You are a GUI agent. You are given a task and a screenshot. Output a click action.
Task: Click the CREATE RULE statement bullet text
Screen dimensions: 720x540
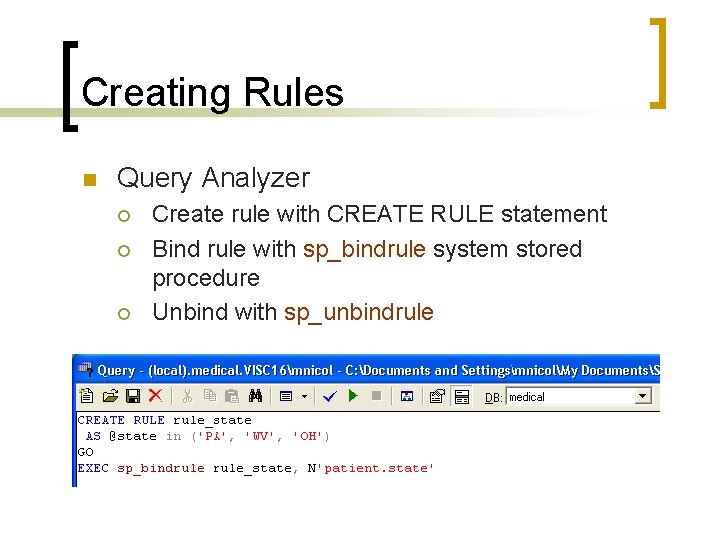click(x=379, y=214)
